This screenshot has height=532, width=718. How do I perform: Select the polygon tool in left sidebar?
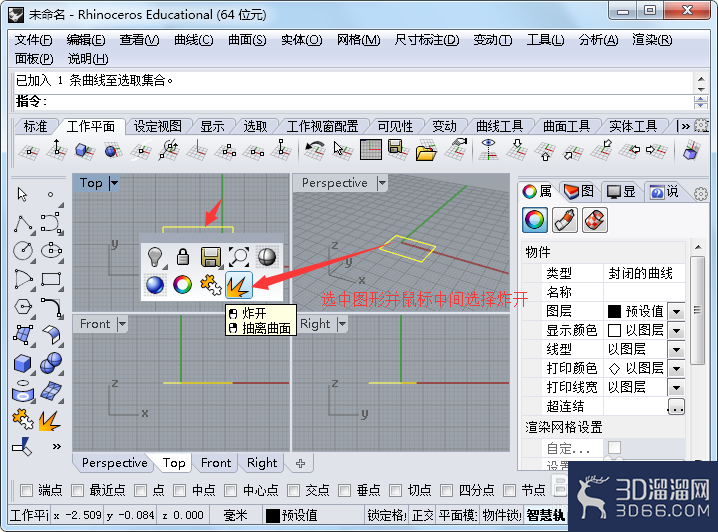coord(23,307)
